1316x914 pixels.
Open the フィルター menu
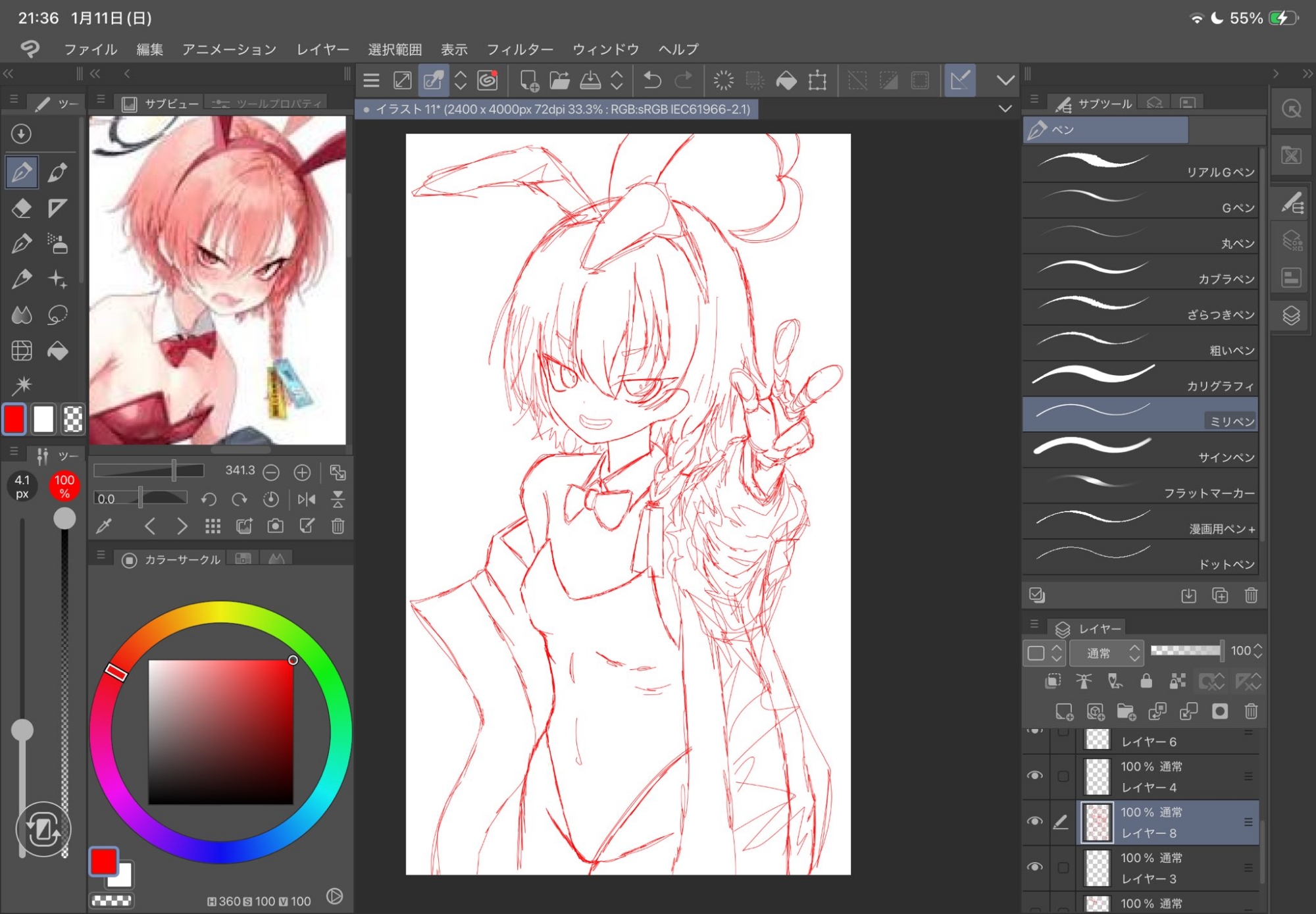point(519,49)
